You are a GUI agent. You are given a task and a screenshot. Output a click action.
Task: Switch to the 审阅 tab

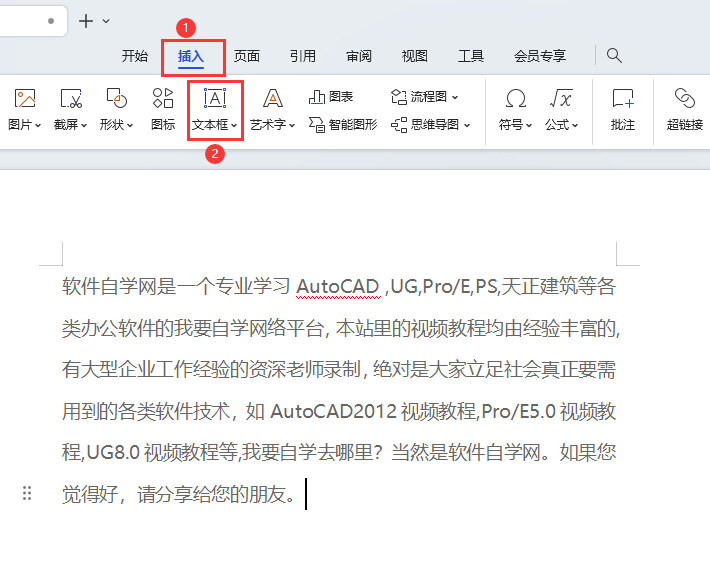[359, 56]
